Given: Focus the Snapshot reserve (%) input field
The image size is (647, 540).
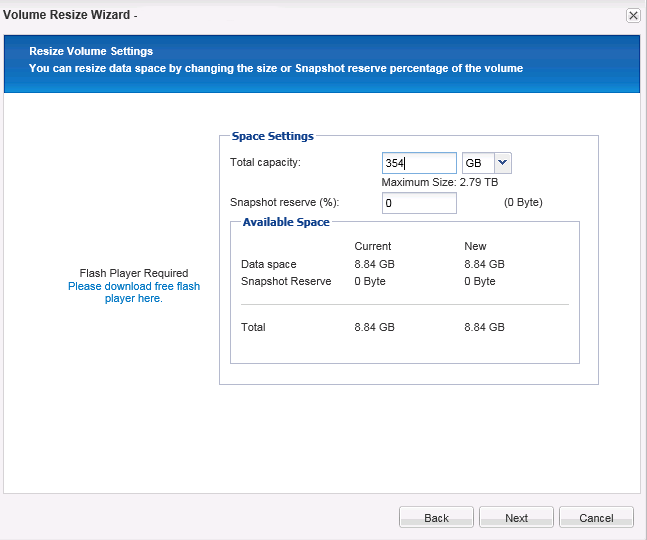Looking at the screenshot, I should click(x=418, y=203).
